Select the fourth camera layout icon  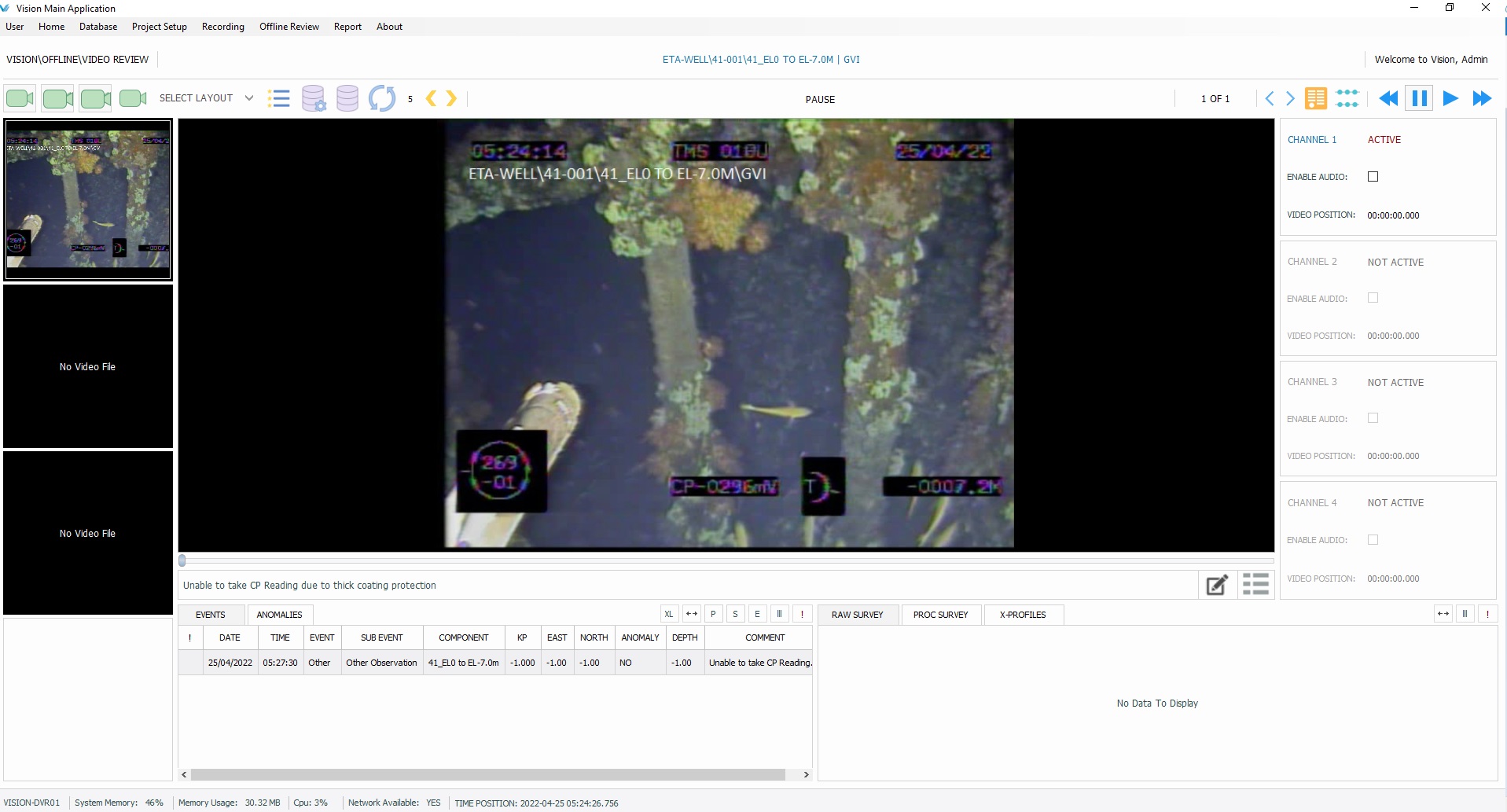click(133, 98)
